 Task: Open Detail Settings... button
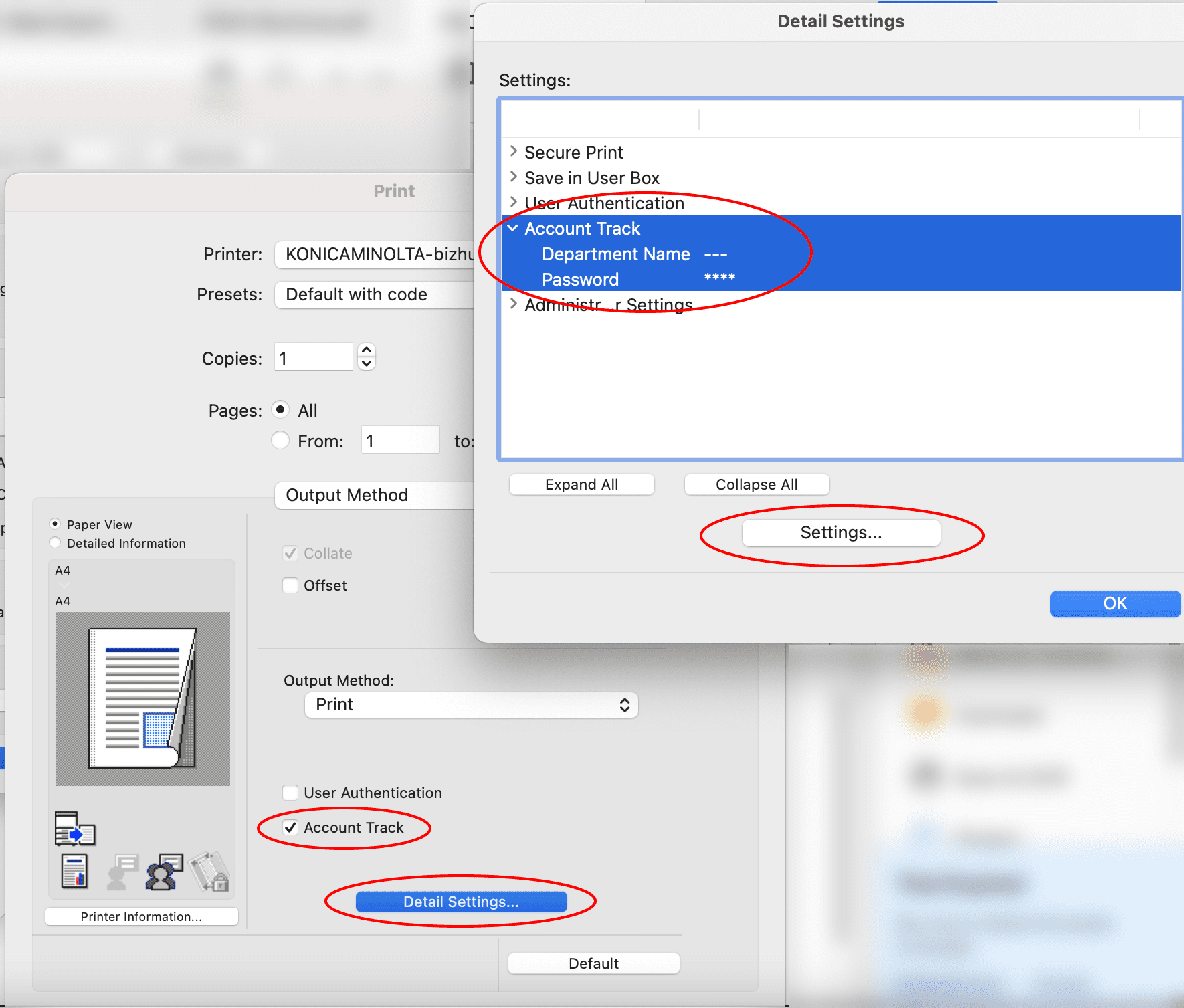[461, 902]
